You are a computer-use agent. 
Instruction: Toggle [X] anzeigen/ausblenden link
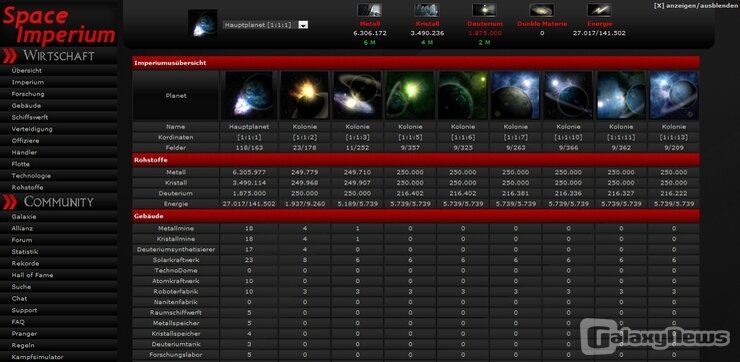(696, 6)
